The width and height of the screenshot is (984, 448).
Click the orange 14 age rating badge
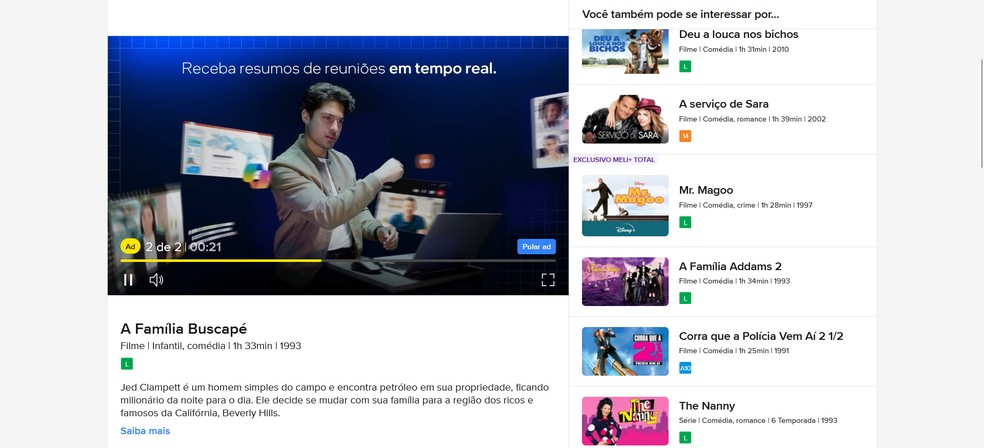pyautogui.click(x=685, y=136)
